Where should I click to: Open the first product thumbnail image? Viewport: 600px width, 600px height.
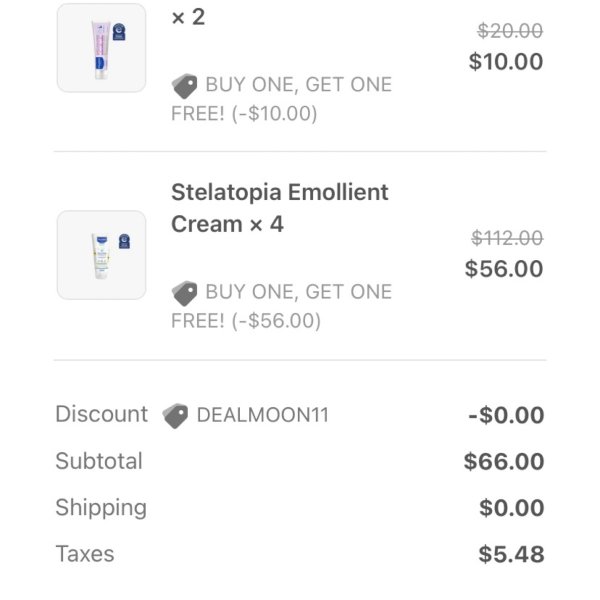[101, 48]
